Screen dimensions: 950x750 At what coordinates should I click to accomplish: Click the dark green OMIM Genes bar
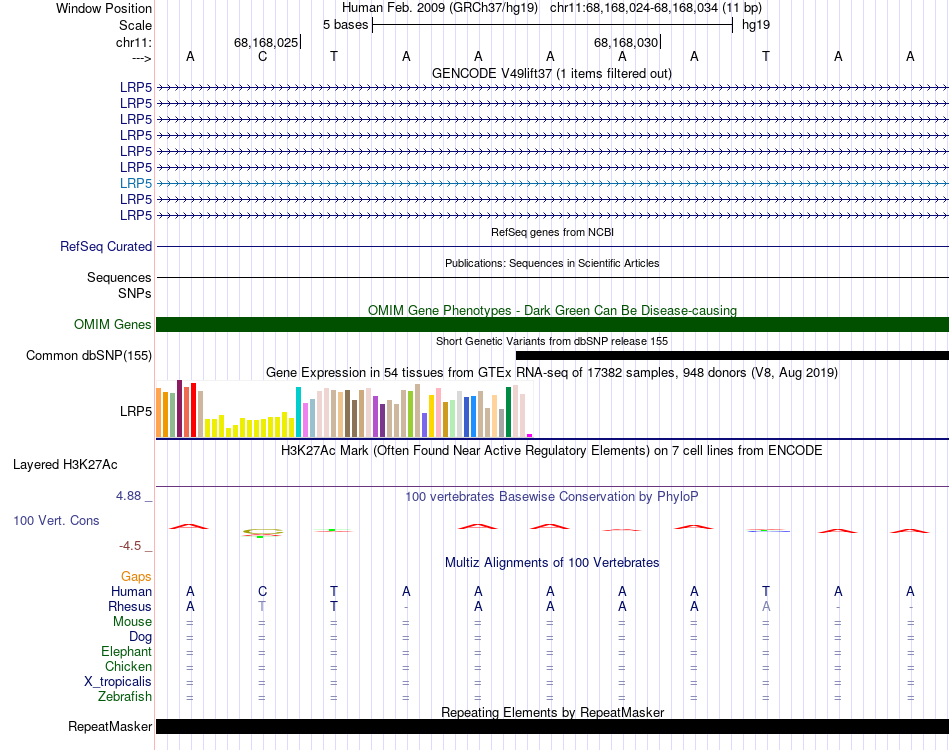coord(552,324)
